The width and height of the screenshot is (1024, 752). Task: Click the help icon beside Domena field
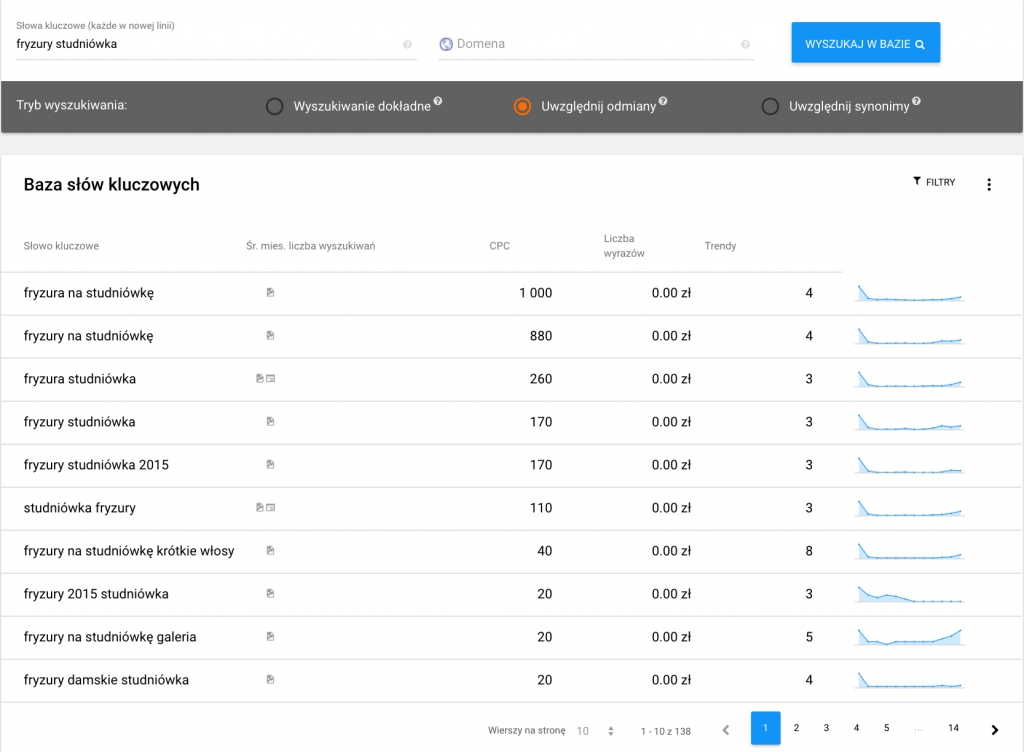[745, 45]
